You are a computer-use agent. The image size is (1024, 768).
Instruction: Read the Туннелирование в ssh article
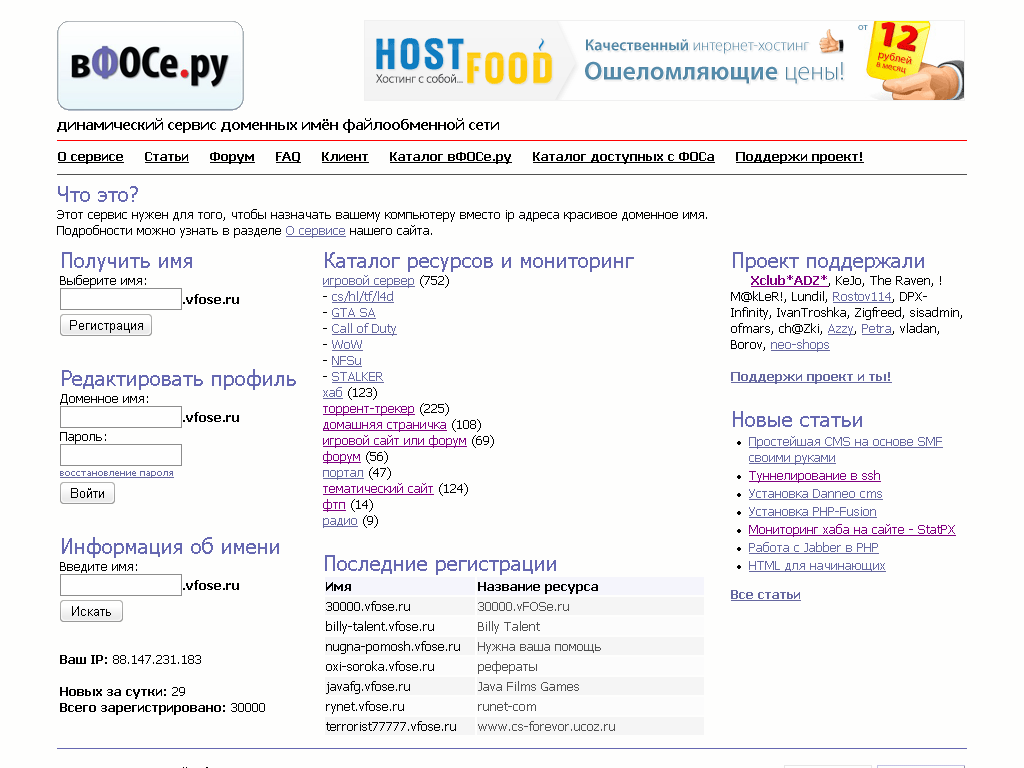[814, 476]
